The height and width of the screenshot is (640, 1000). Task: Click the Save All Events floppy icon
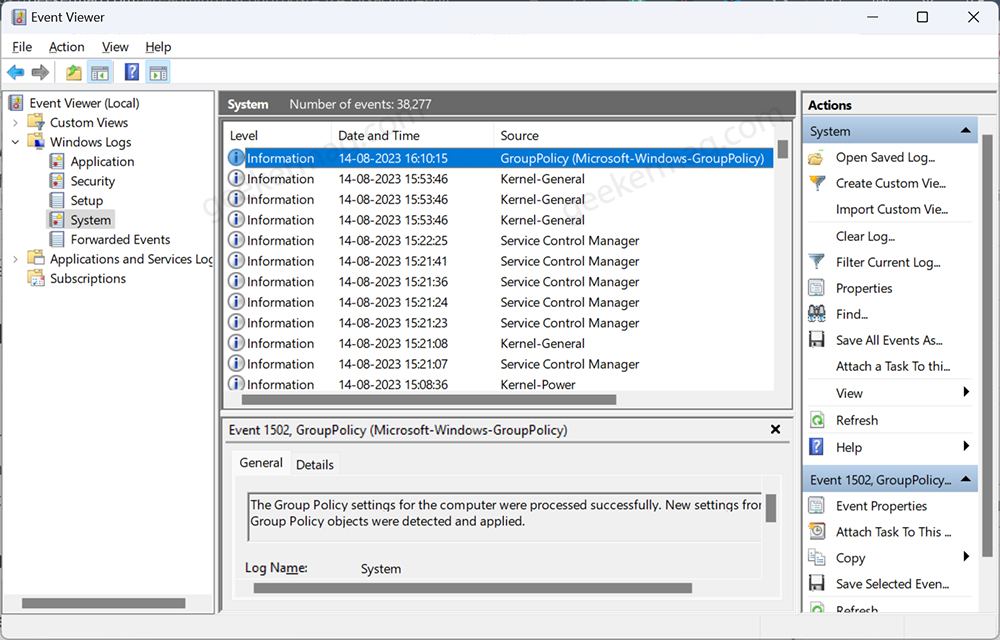tap(816, 340)
